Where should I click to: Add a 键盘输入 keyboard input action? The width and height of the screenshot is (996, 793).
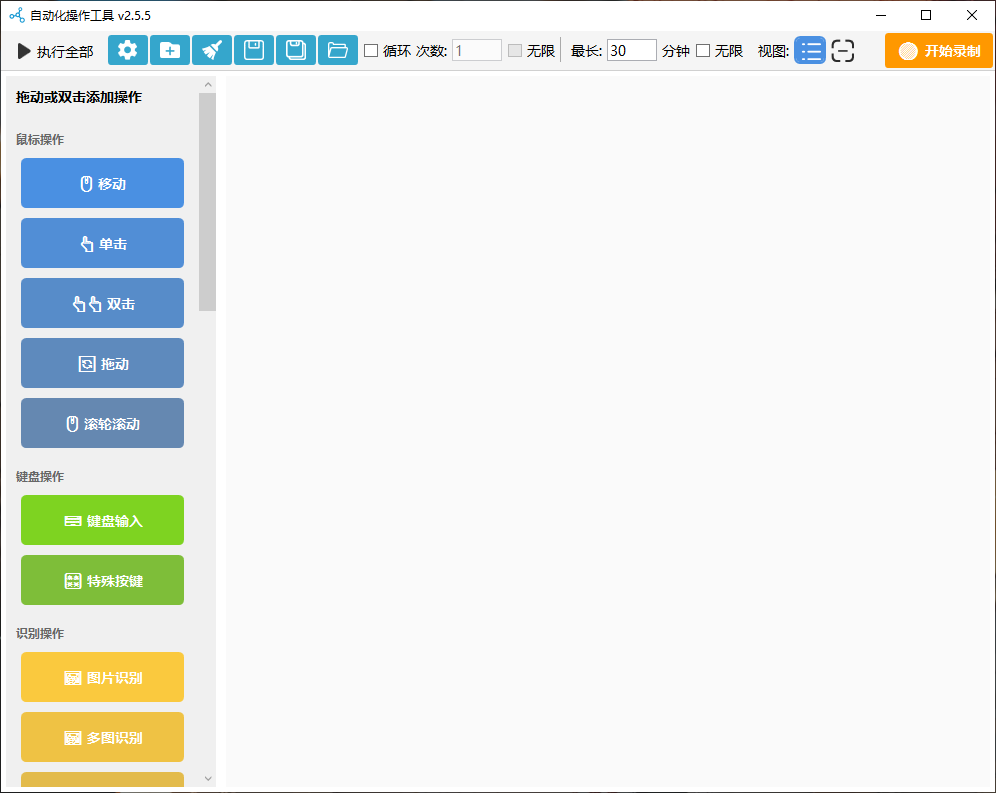(102, 520)
